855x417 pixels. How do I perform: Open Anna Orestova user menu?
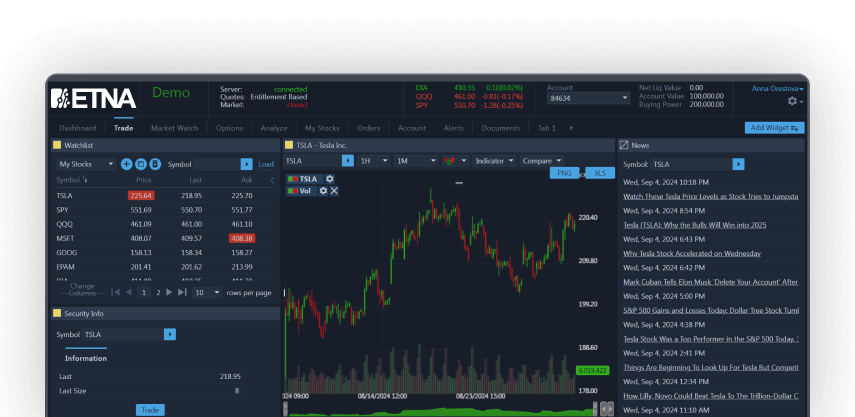click(x=778, y=88)
